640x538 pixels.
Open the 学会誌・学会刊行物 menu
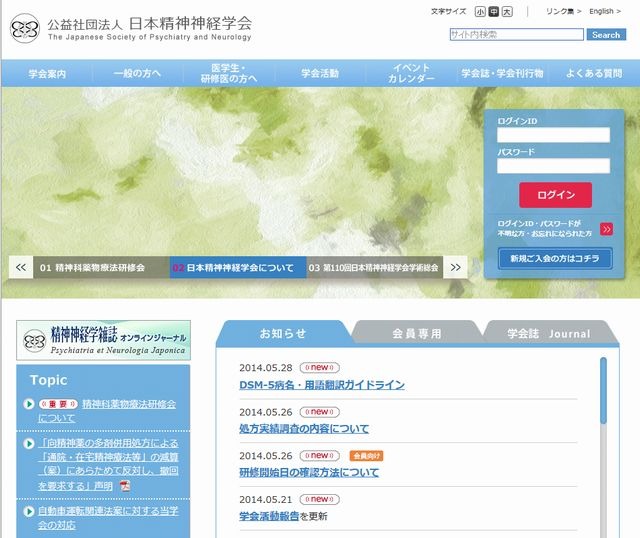[x=502, y=73]
